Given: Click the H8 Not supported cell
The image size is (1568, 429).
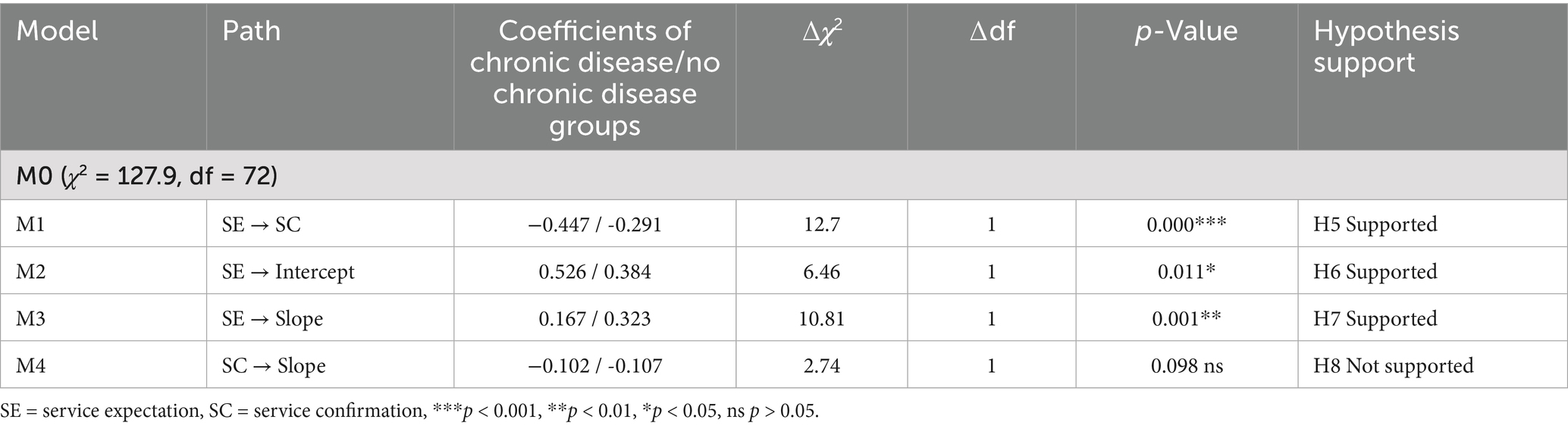Looking at the screenshot, I should (x=1393, y=365).
